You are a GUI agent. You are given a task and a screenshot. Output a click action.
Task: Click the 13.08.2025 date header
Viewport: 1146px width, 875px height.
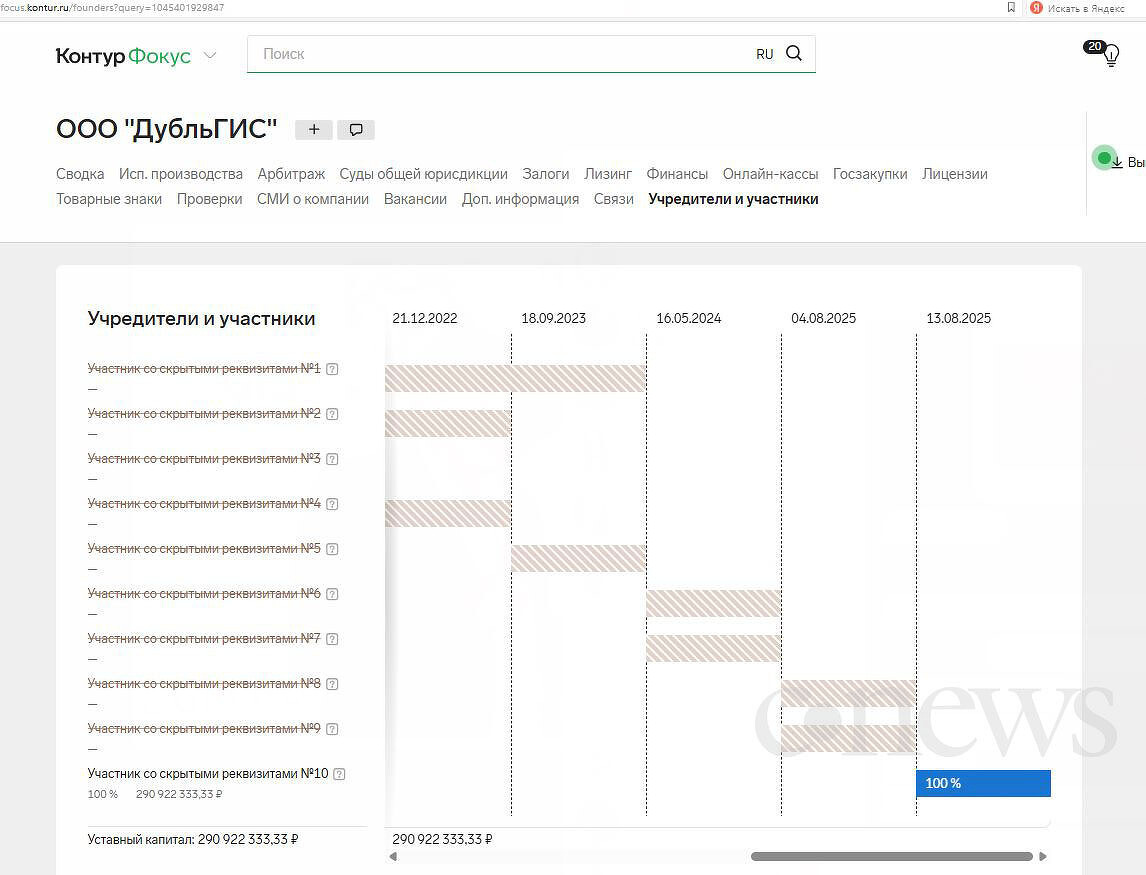tap(958, 318)
